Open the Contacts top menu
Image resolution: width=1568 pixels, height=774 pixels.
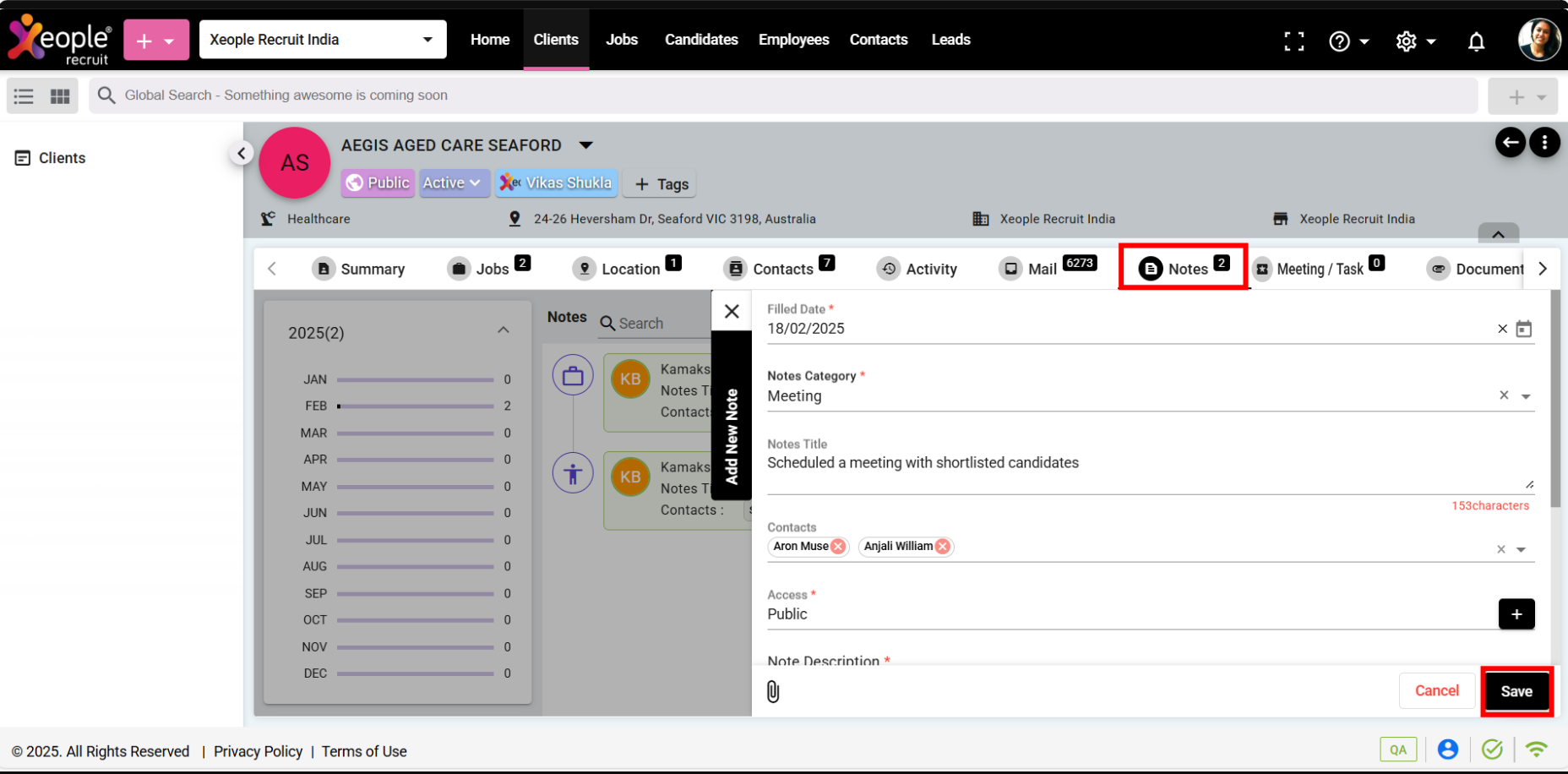(879, 40)
